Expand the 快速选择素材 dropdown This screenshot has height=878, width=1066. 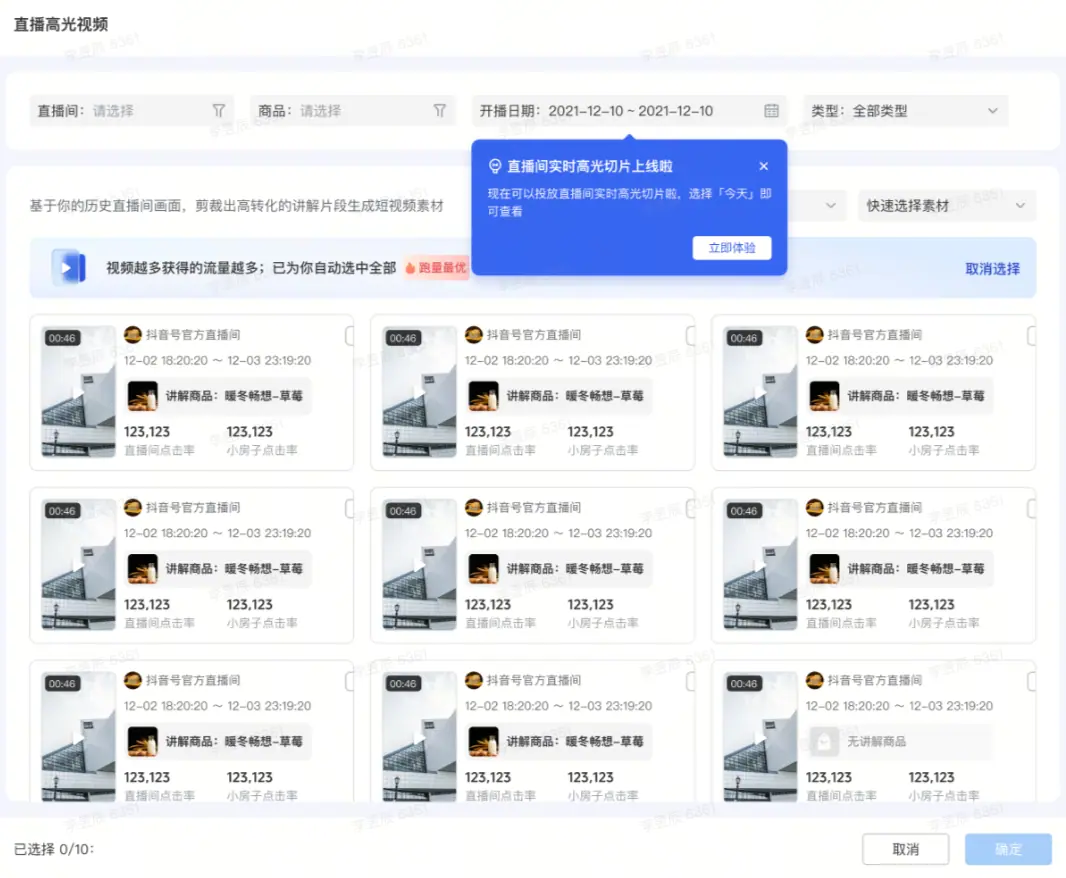946,205
